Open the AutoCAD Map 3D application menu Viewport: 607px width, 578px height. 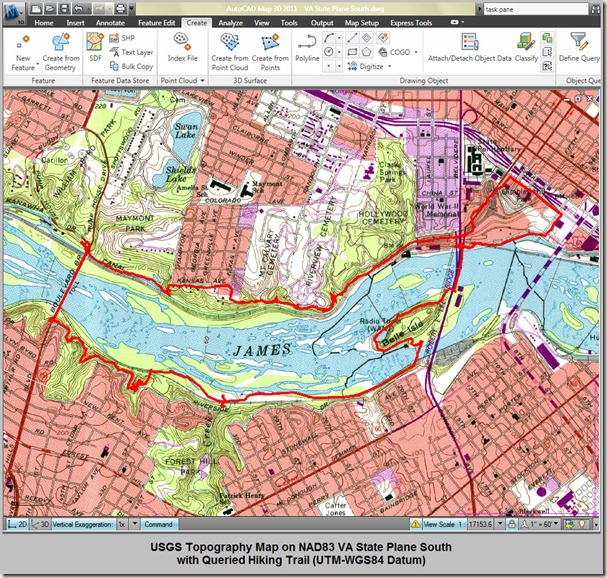click(x=14, y=12)
